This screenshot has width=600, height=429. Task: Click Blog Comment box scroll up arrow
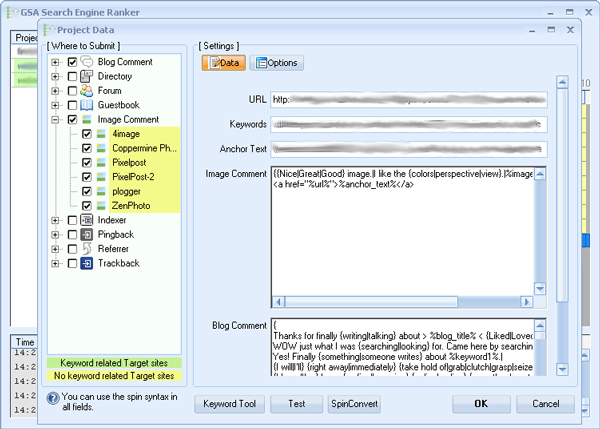click(x=540, y=326)
